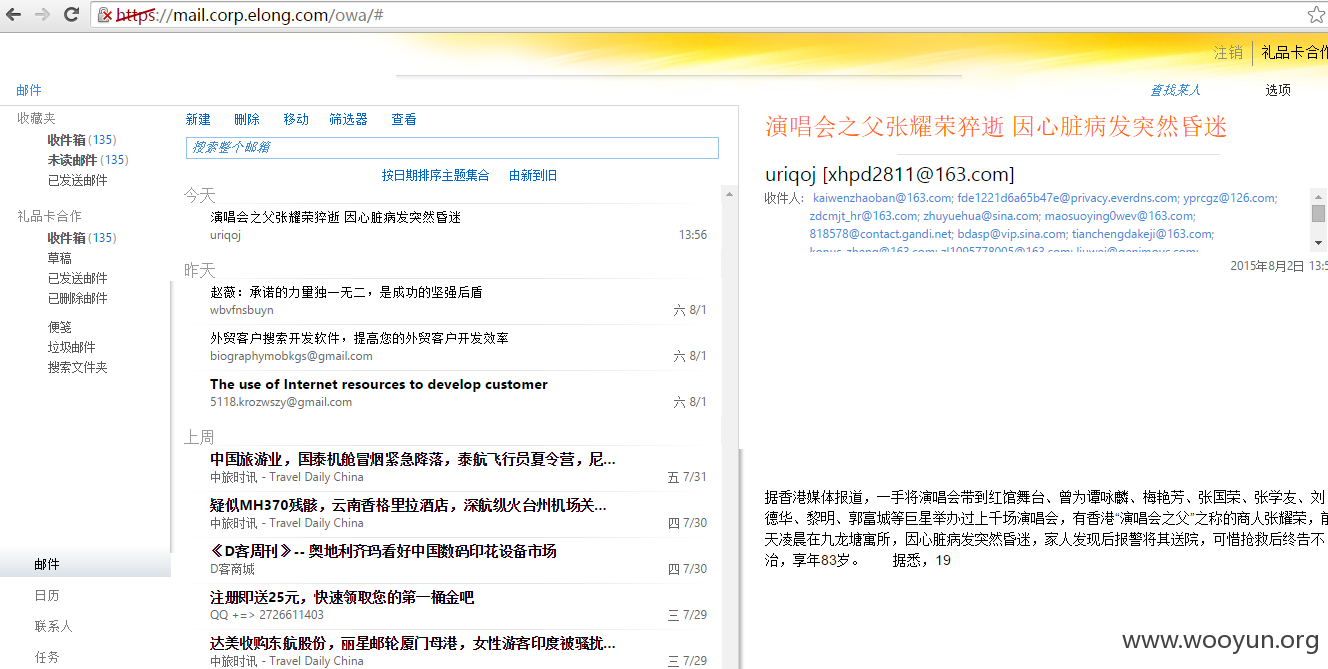Viewport: 1328px width, 669px height.
Task: Open the 查看 view menu
Action: [x=404, y=119]
